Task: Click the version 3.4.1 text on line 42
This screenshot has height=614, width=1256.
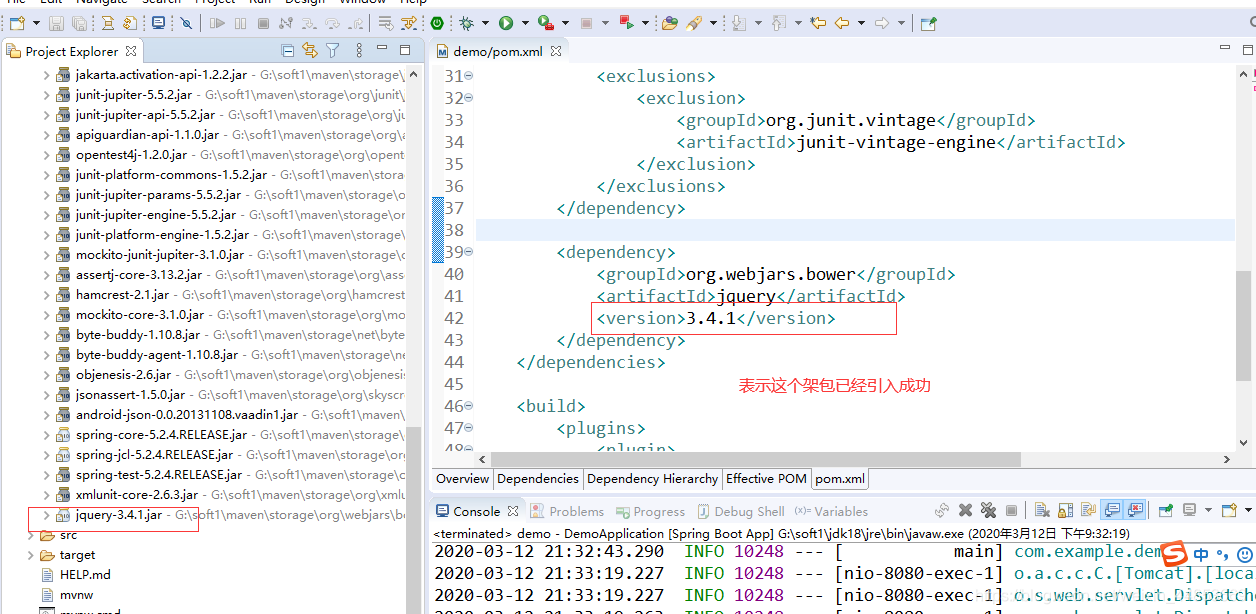Action: click(715, 318)
